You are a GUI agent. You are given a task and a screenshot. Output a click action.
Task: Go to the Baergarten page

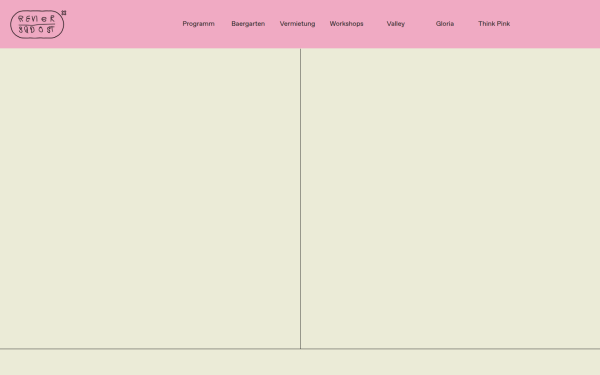pos(248,24)
